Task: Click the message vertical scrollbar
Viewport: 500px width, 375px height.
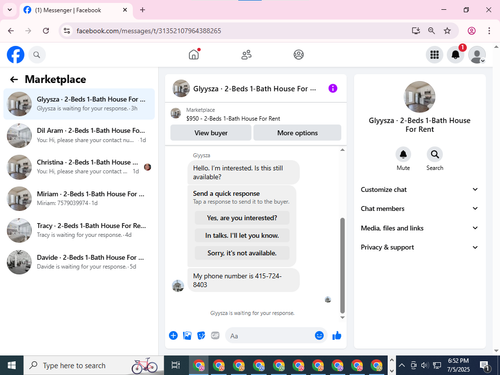Action: (342, 265)
